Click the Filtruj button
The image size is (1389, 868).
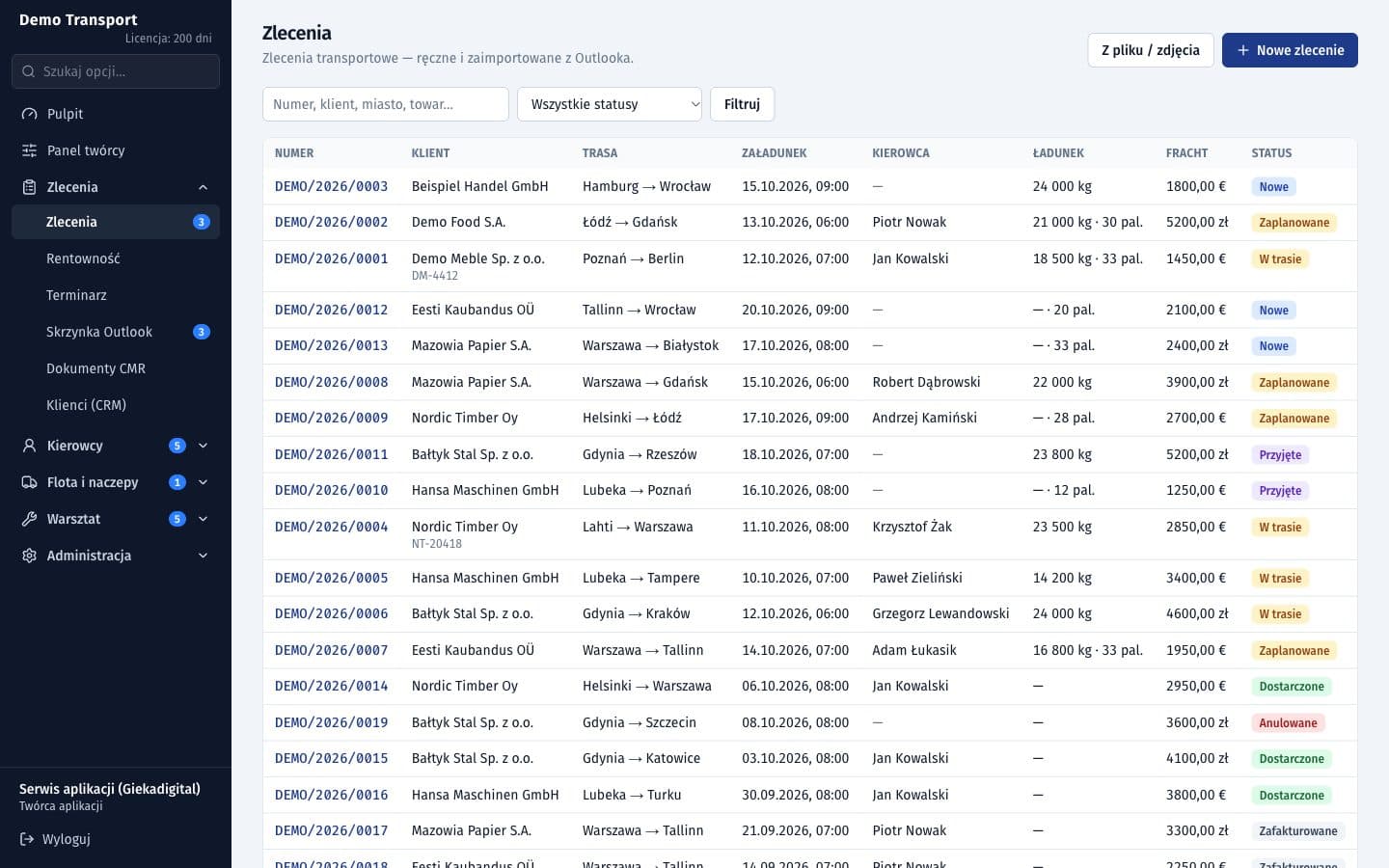pyautogui.click(x=742, y=104)
